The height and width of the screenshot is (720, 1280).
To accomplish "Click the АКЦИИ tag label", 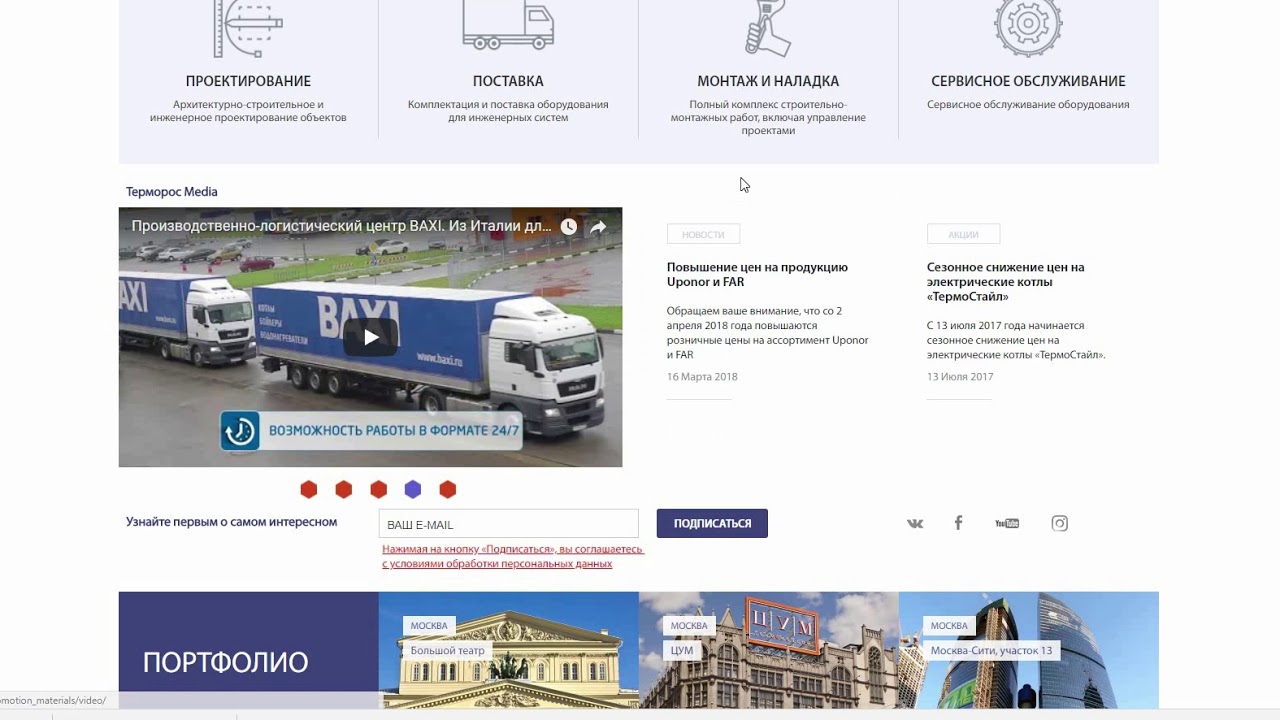I will coord(963,234).
